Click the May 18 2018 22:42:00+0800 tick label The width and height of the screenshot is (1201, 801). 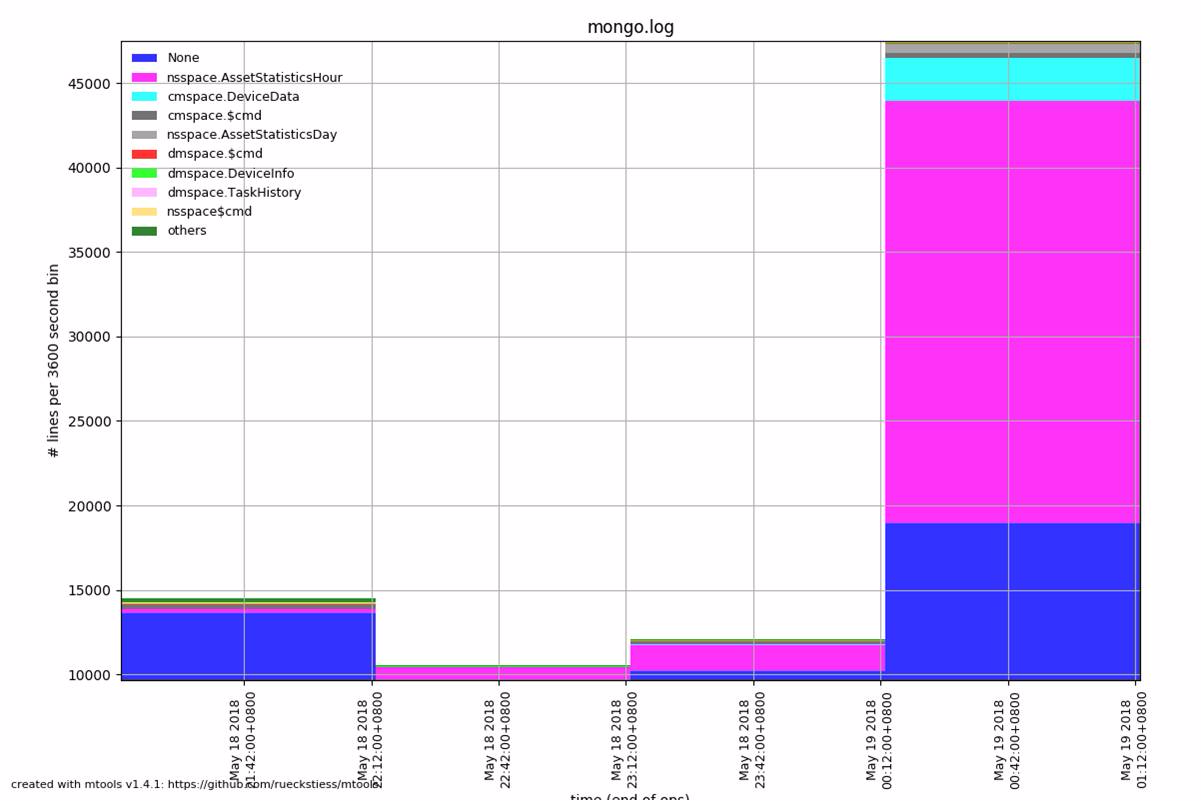[498, 738]
